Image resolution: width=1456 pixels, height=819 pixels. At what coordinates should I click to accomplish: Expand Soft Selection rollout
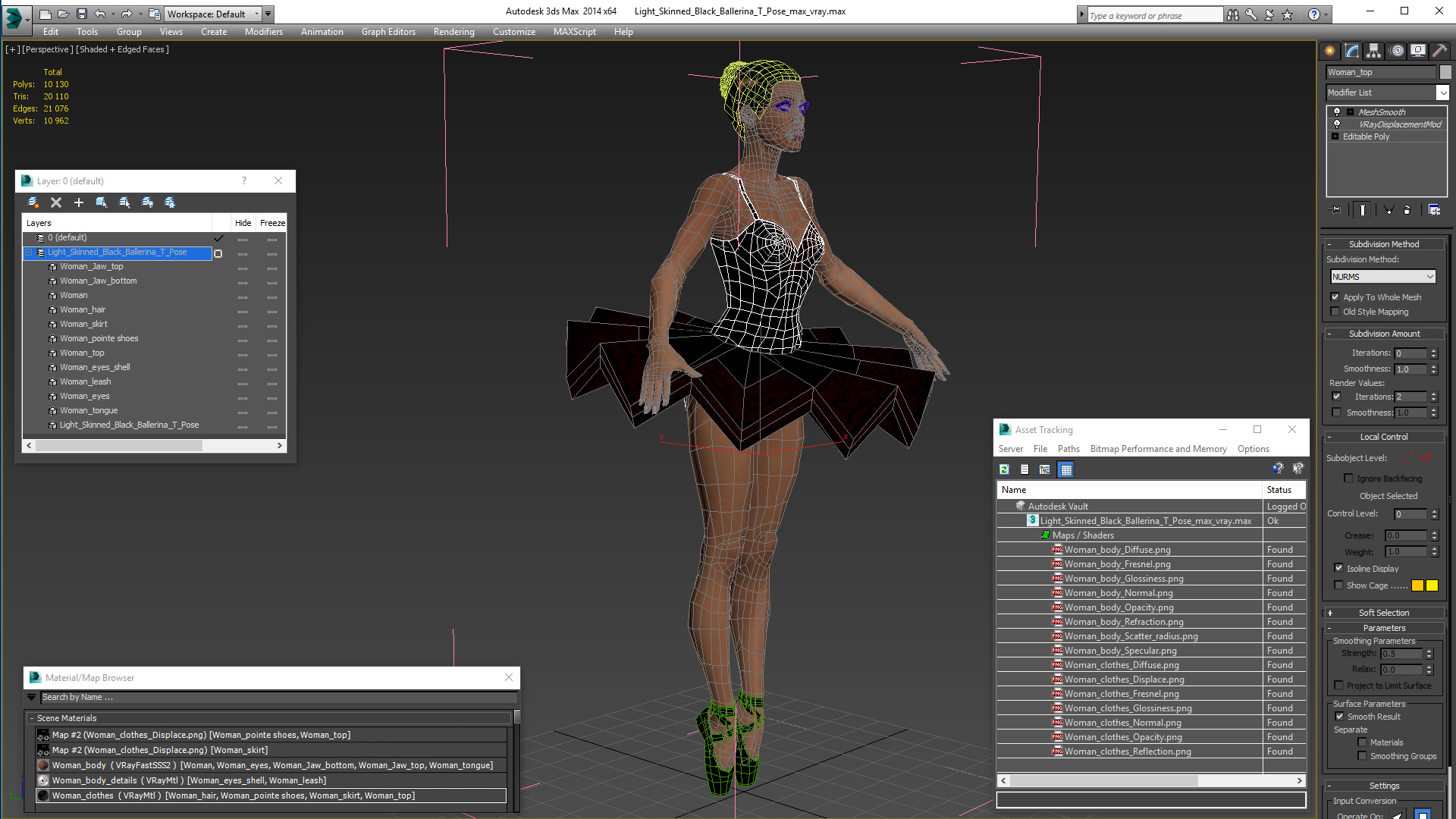(x=1384, y=613)
